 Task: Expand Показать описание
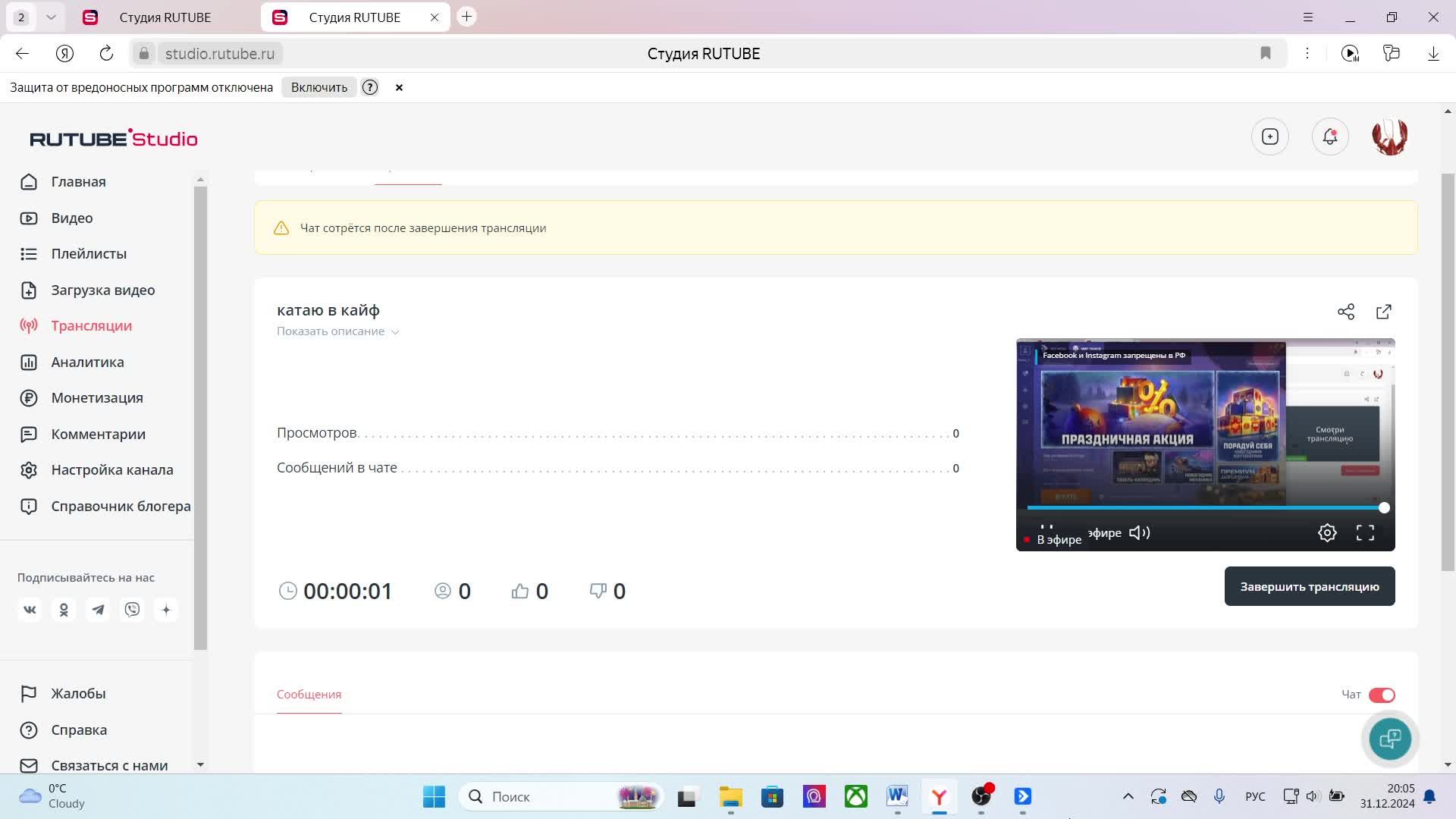pos(337,331)
